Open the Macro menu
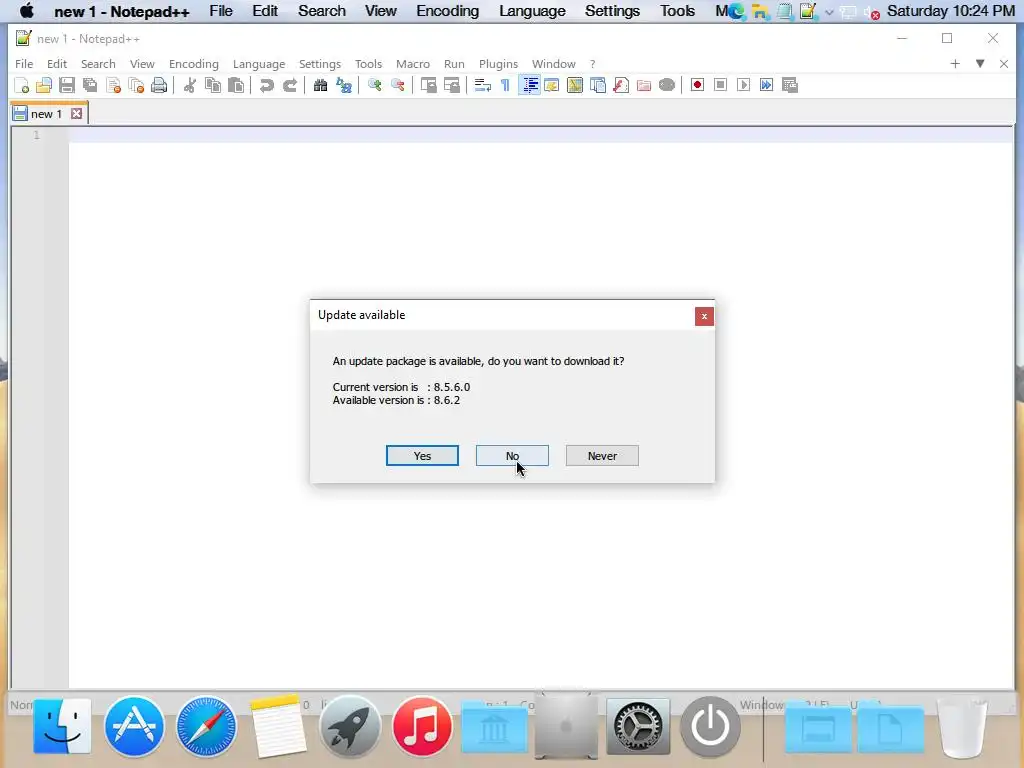The width and height of the screenshot is (1024, 768). tap(413, 64)
